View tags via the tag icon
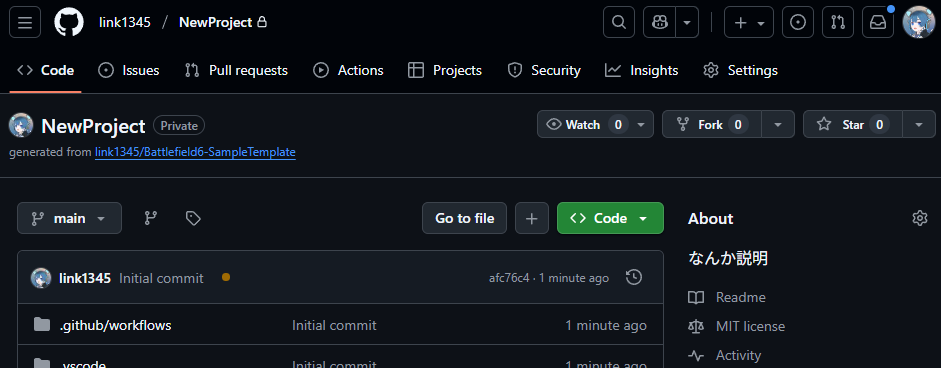The image size is (941, 368). pyautogui.click(x=193, y=218)
